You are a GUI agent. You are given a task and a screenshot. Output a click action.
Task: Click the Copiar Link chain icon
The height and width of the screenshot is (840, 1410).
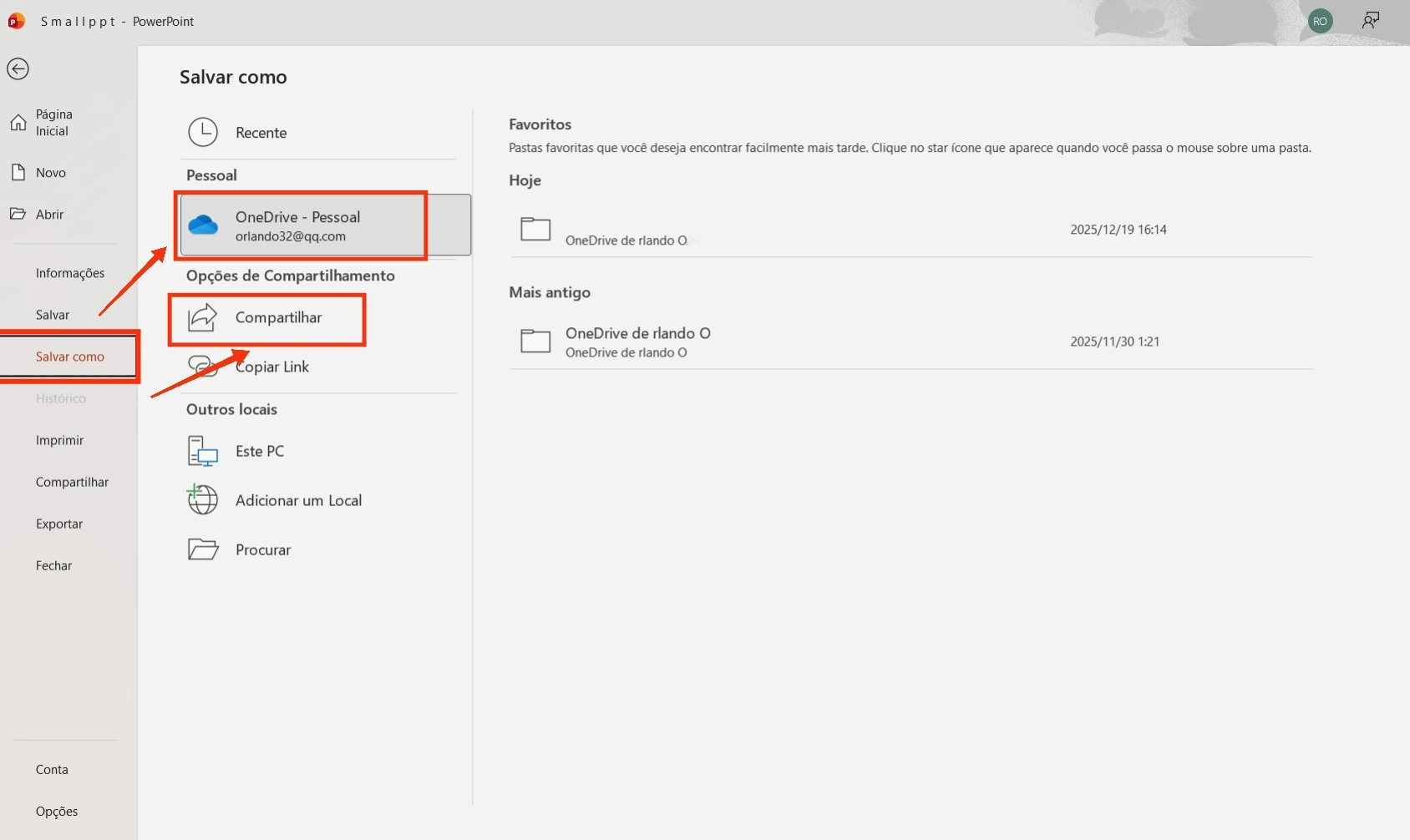(202, 366)
